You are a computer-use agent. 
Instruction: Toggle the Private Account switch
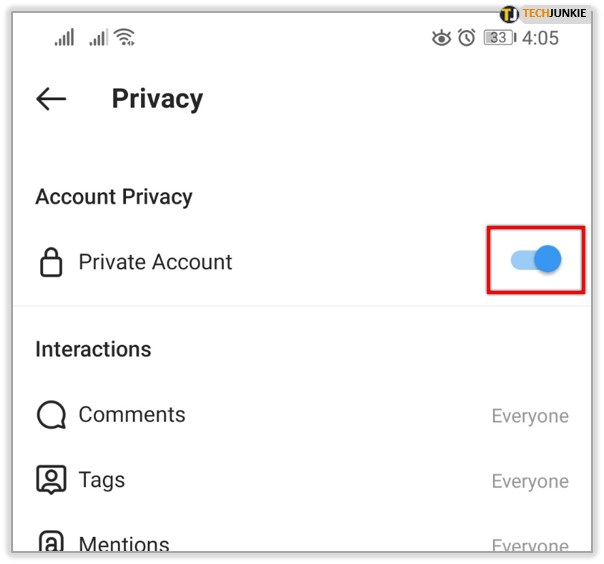[x=536, y=260]
